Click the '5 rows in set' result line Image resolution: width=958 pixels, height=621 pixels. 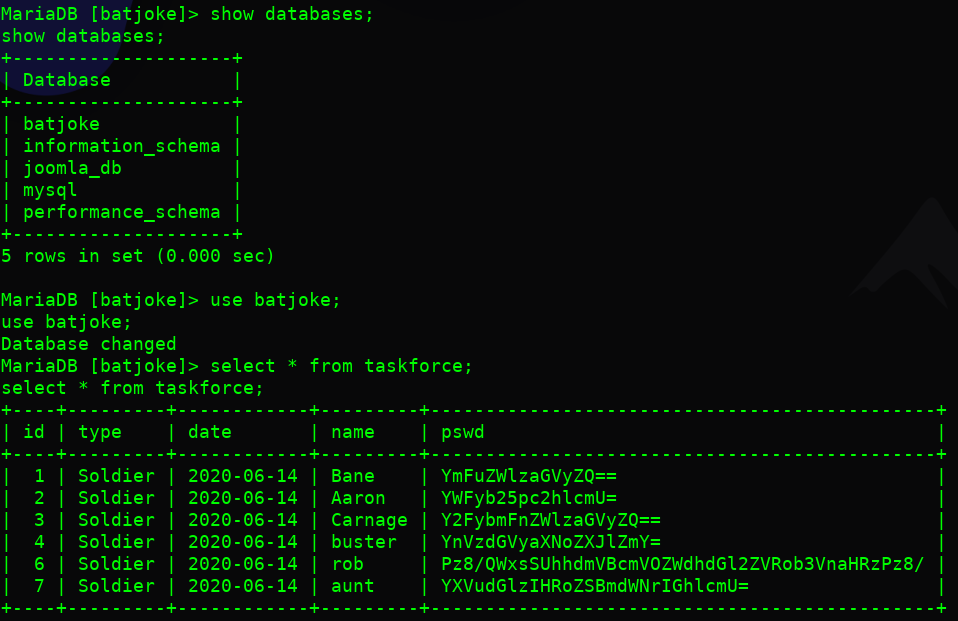pos(138,256)
